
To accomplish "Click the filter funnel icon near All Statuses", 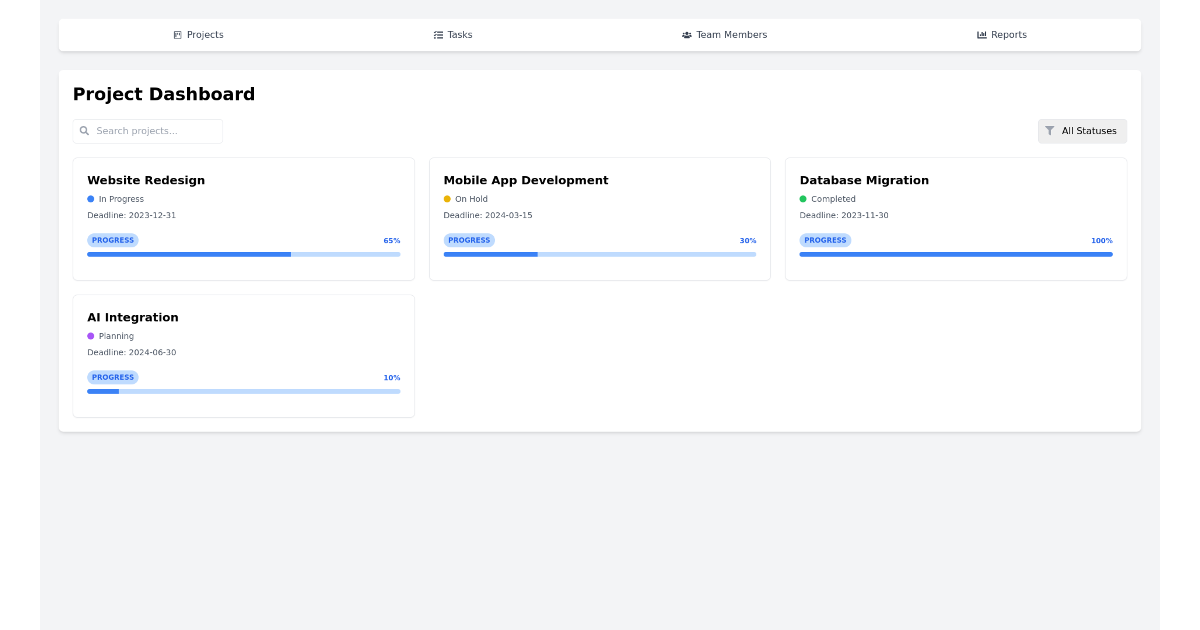I will 1049,131.
